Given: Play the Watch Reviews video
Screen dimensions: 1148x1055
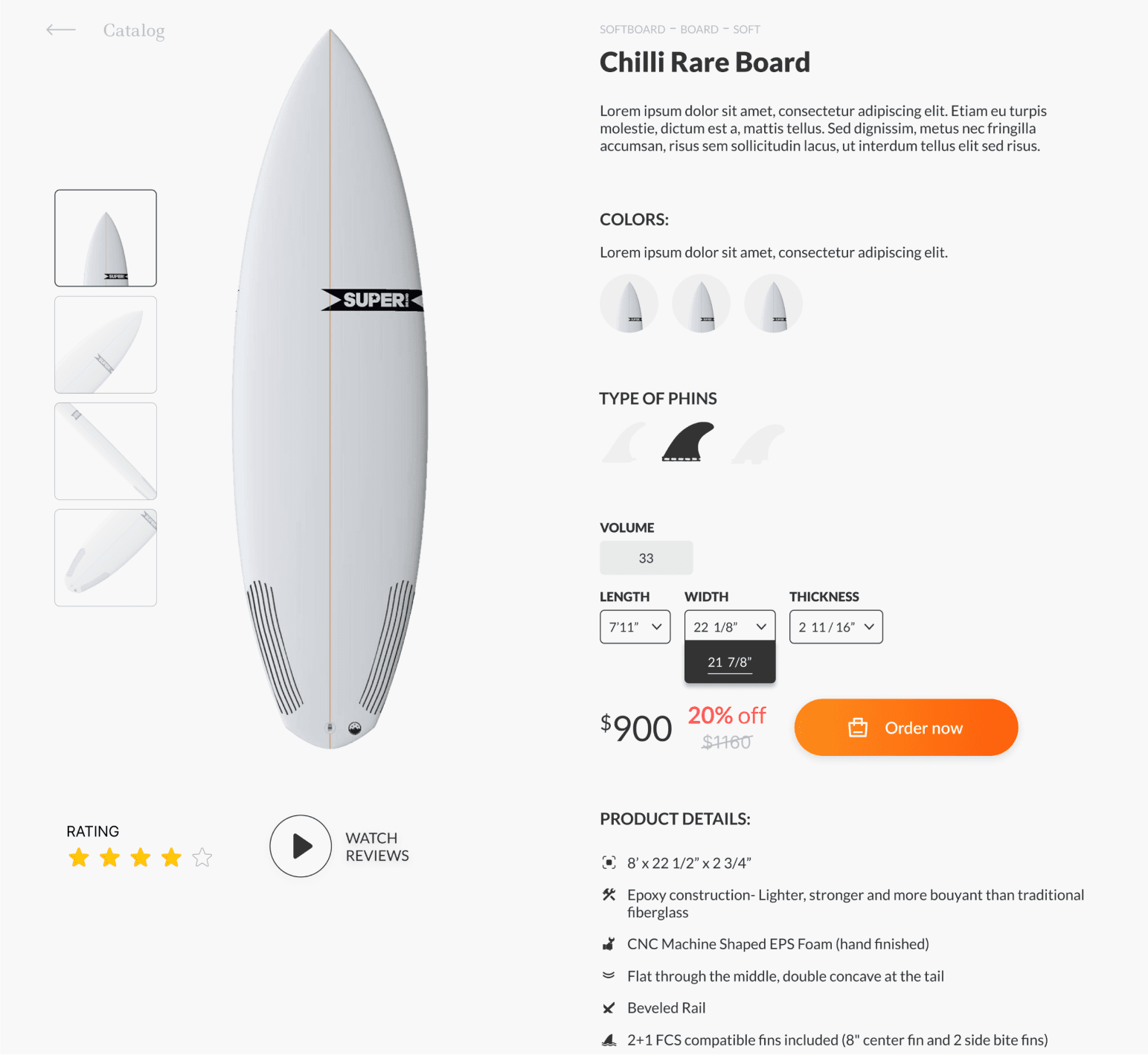Looking at the screenshot, I should [x=301, y=846].
